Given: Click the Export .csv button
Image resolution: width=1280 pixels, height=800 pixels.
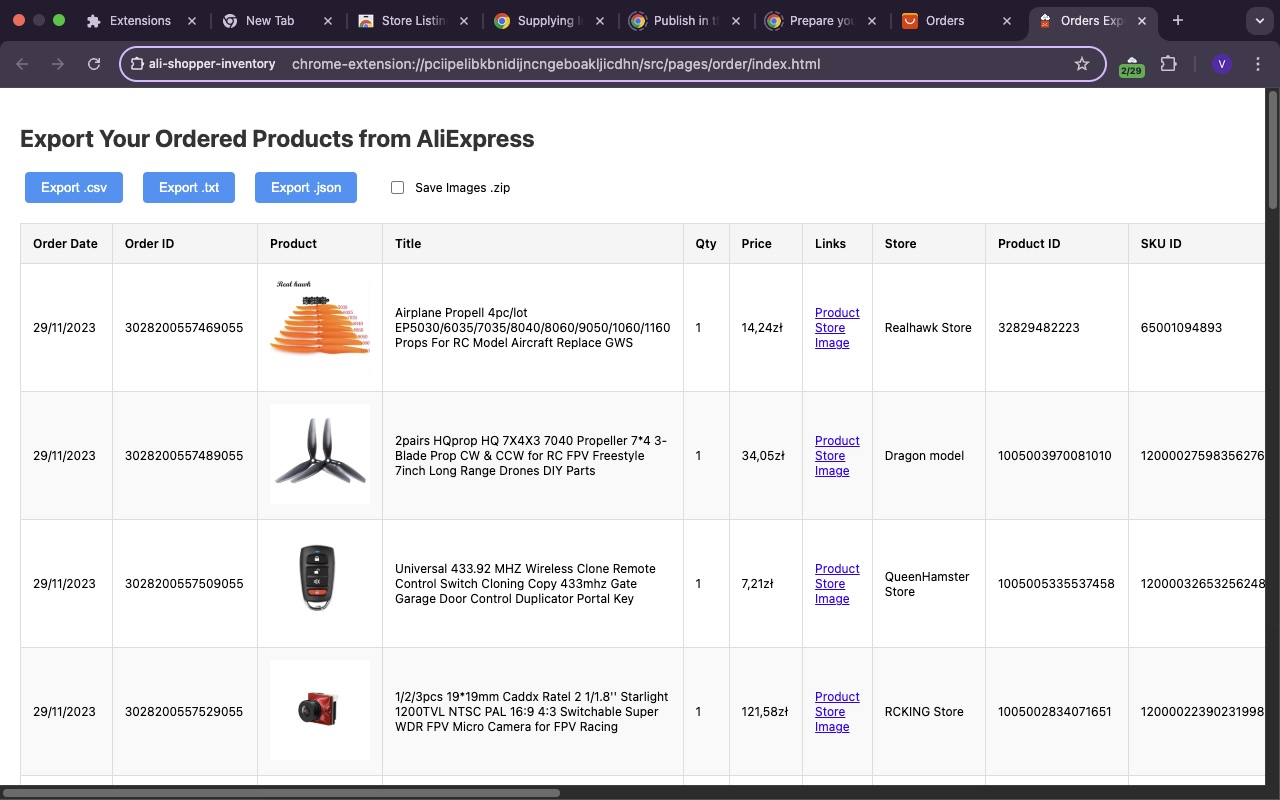Looking at the screenshot, I should tap(73, 187).
